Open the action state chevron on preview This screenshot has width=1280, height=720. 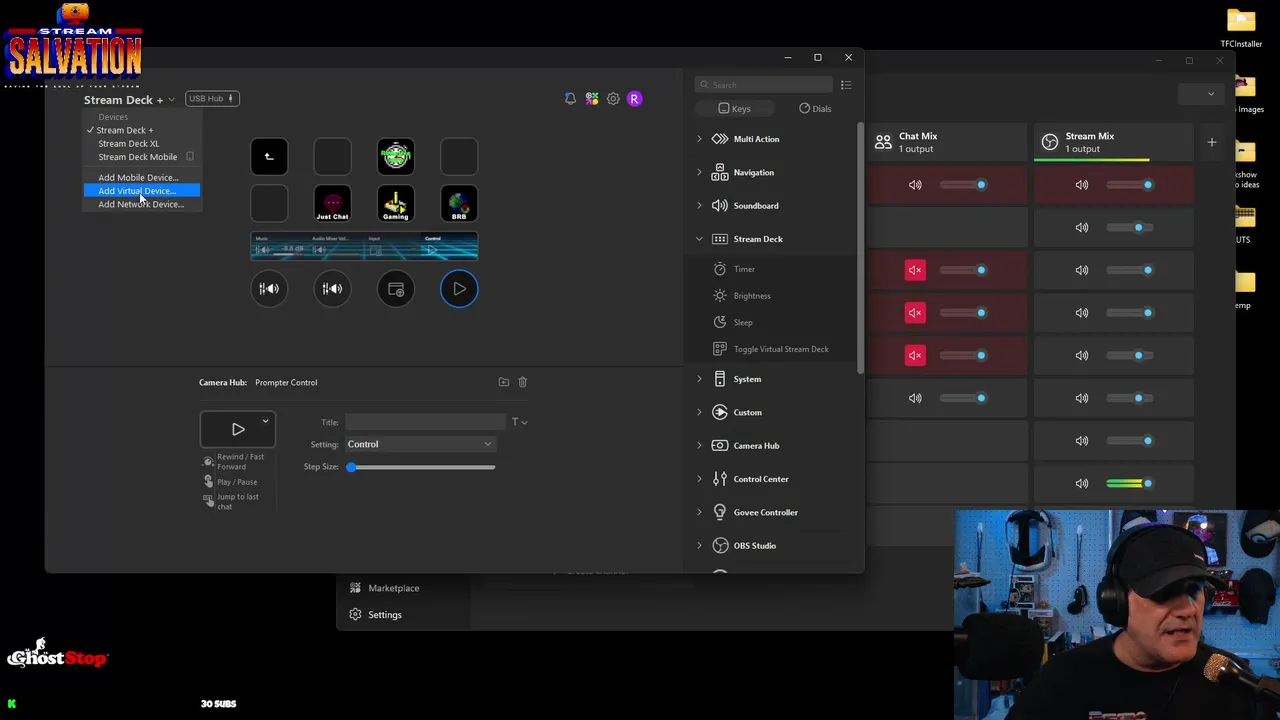pyautogui.click(x=265, y=422)
